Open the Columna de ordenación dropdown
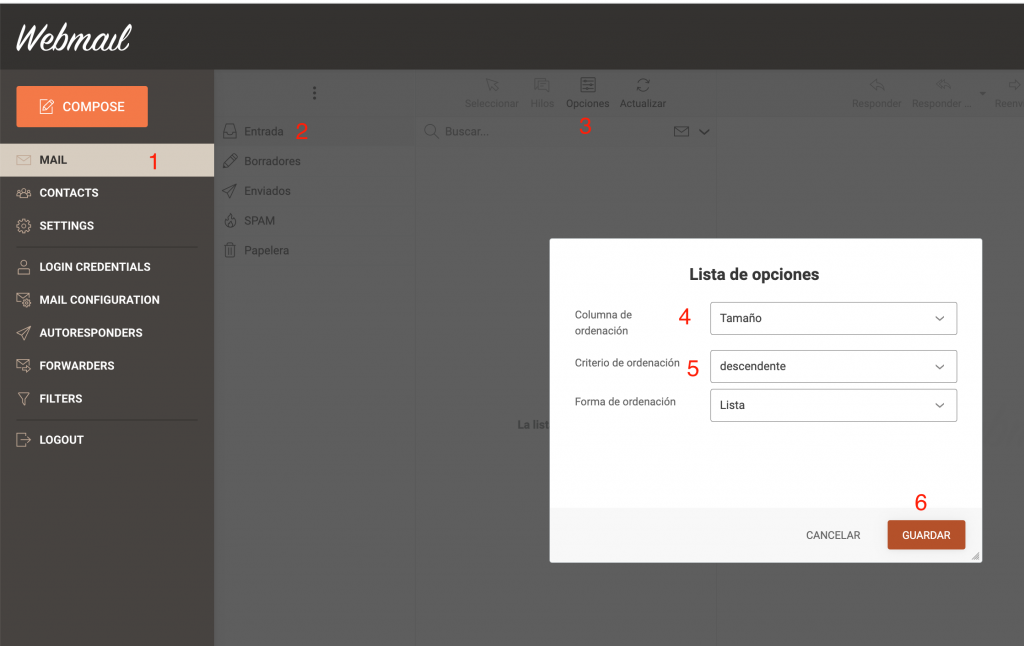This screenshot has height=646, width=1024. [833, 318]
